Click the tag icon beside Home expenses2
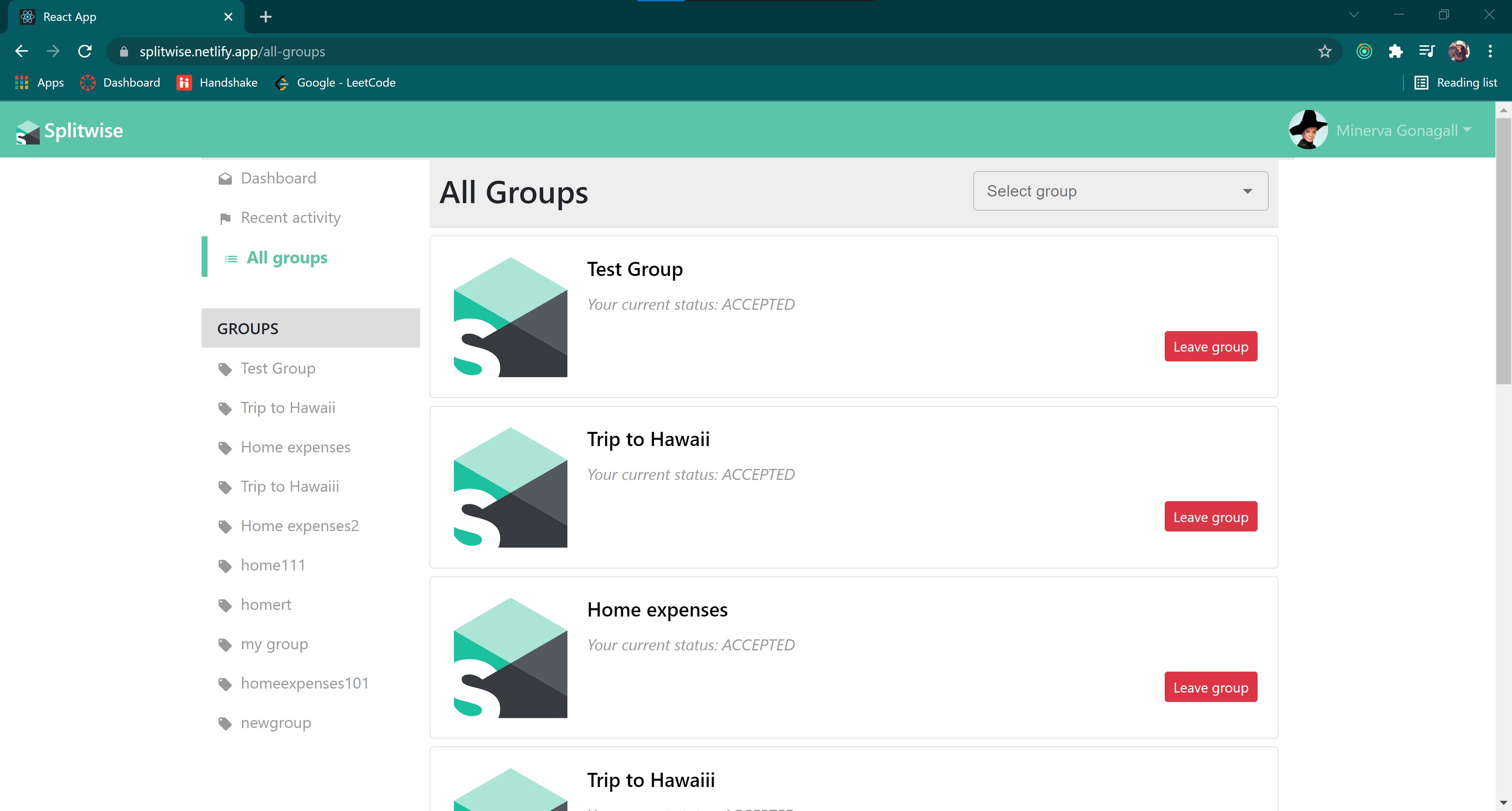The image size is (1512, 811). (x=225, y=526)
